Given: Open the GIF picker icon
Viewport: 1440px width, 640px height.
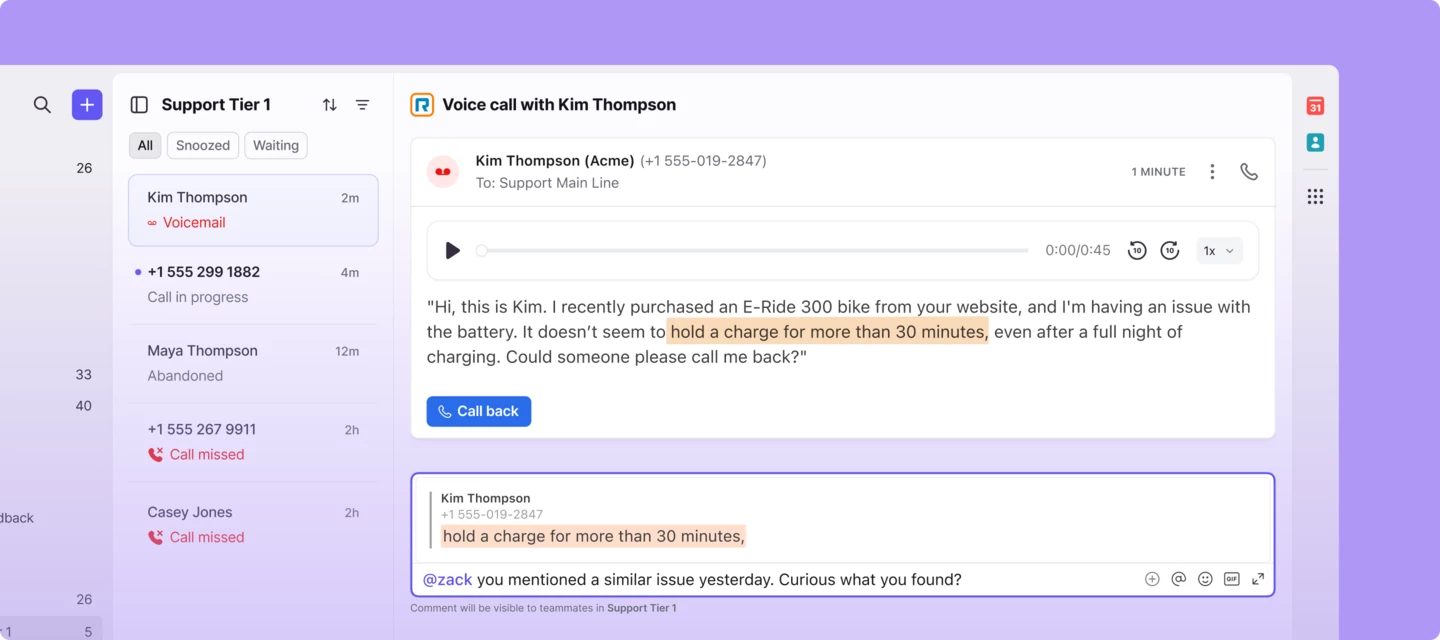Looking at the screenshot, I should pos(1232,579).
